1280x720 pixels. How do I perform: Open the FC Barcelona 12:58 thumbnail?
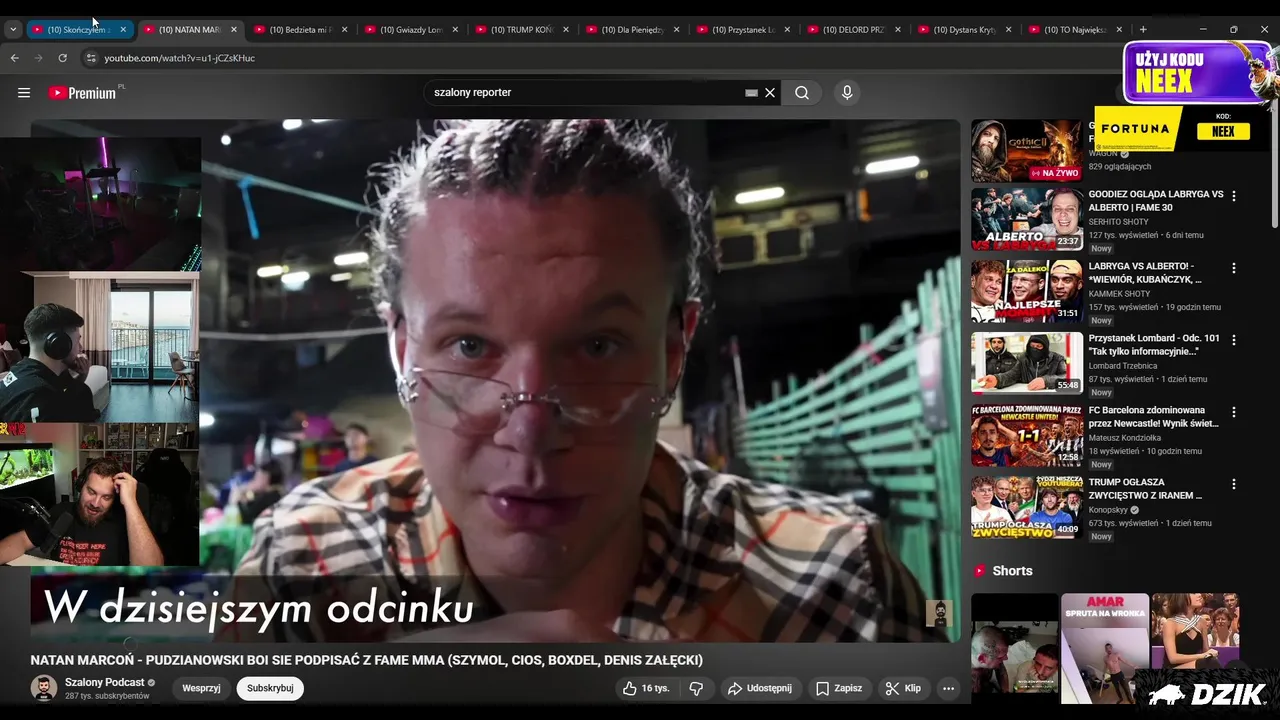1026,435
